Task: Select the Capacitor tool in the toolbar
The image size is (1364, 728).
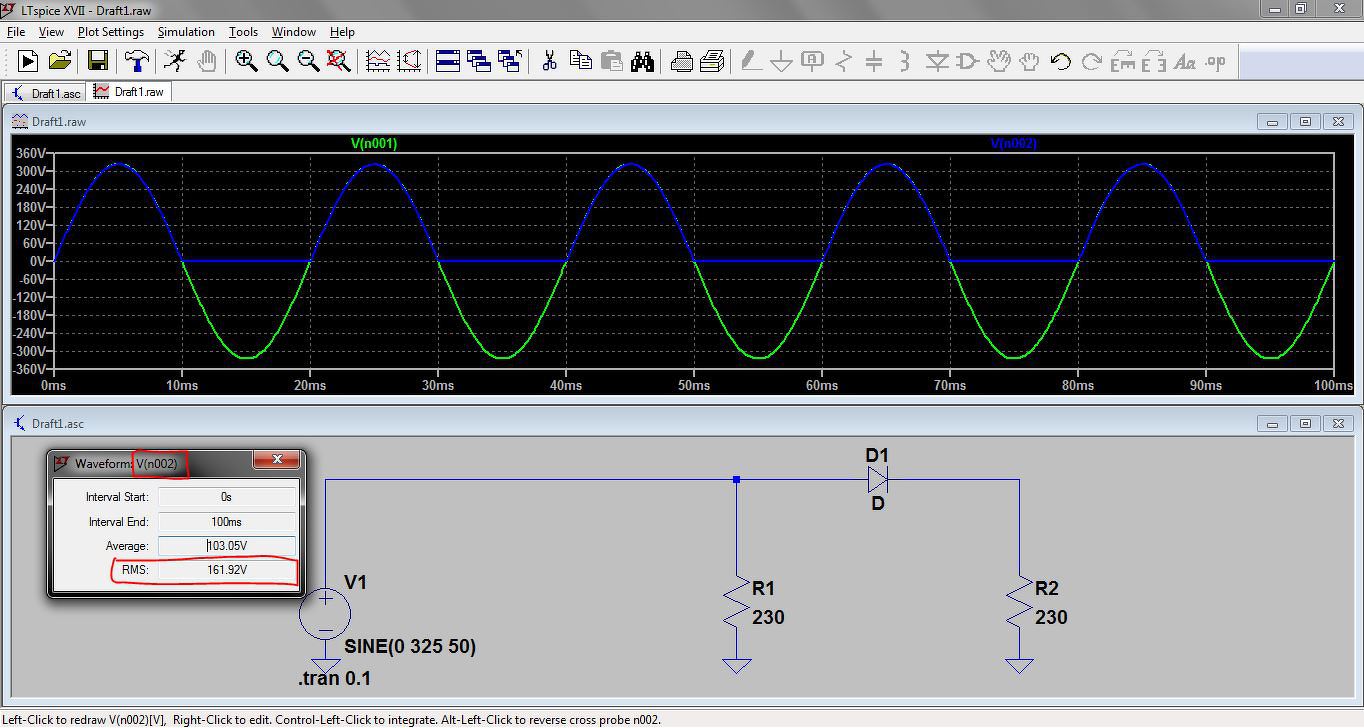Action: click(874, 62)
